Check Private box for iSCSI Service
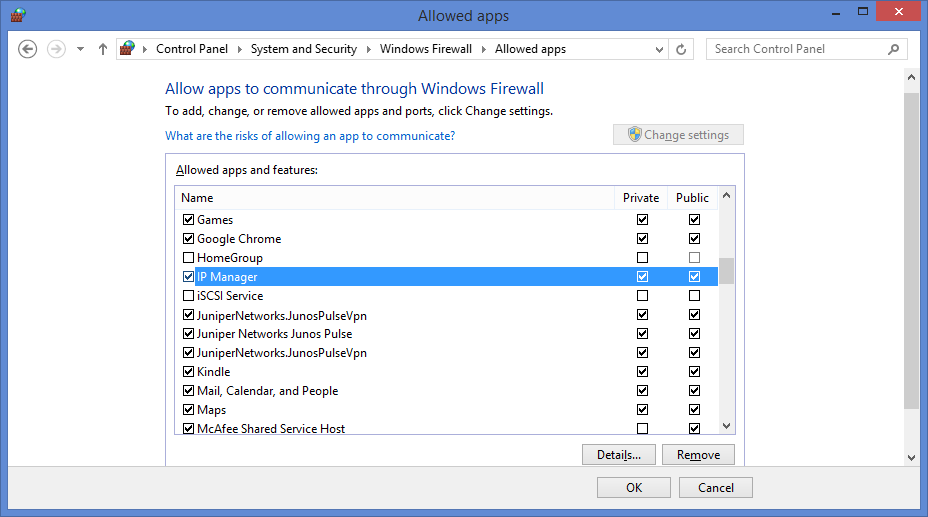928x517 pixels. (642, 295)
